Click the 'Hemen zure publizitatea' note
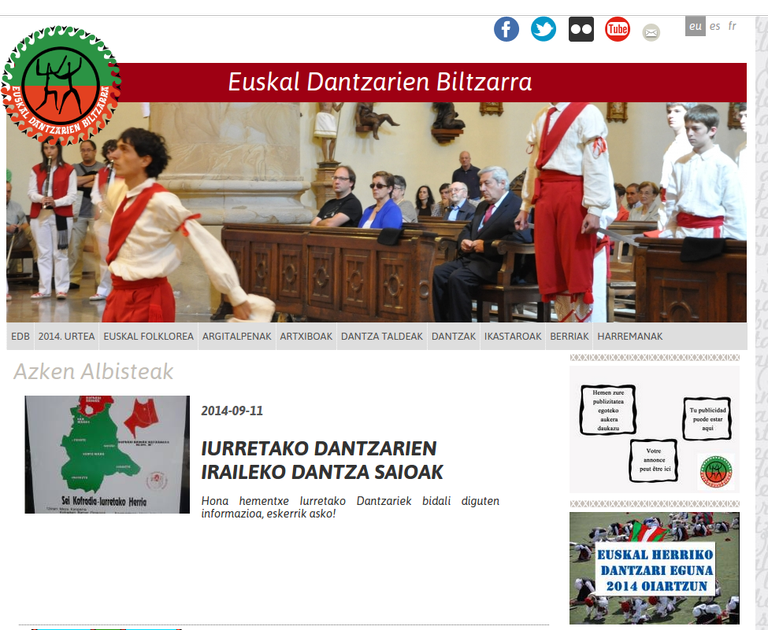Image resolution: width=768 pixels, height=630 pixels. [608, 410]
